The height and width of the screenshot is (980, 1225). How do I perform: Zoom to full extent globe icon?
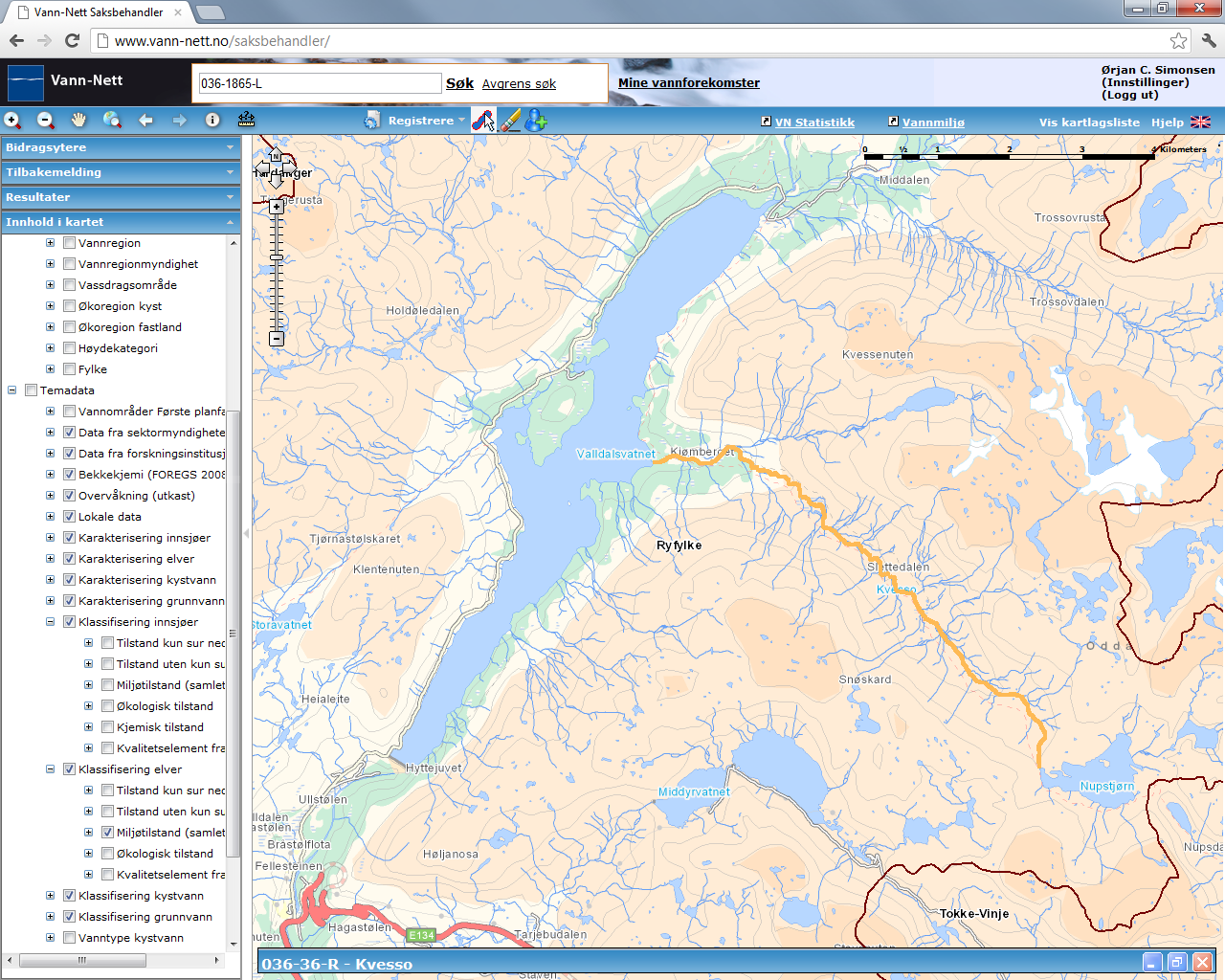112,121
